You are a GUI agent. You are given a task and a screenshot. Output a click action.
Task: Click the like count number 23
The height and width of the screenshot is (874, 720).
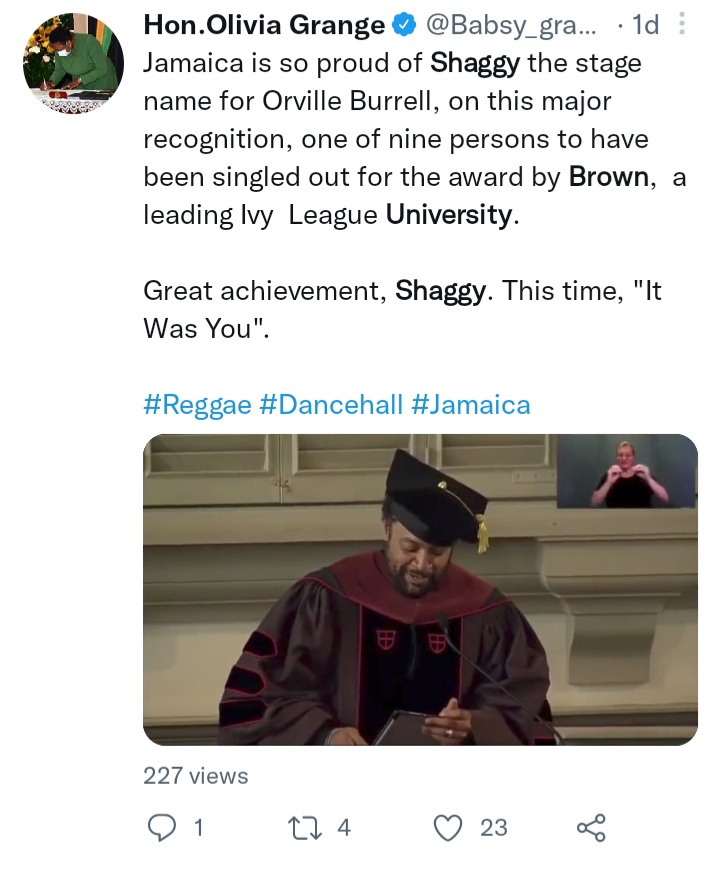point(494,828)
